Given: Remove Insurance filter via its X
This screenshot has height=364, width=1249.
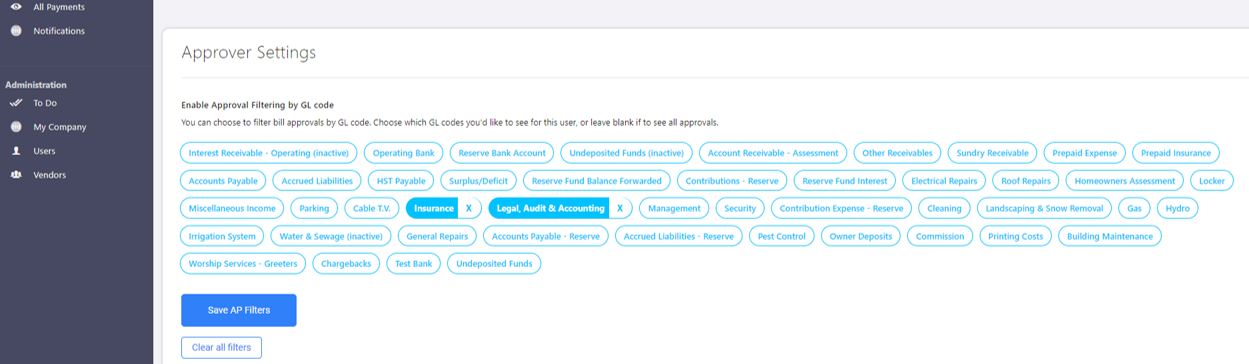Looking at the screenshot, I should (469, 208).
